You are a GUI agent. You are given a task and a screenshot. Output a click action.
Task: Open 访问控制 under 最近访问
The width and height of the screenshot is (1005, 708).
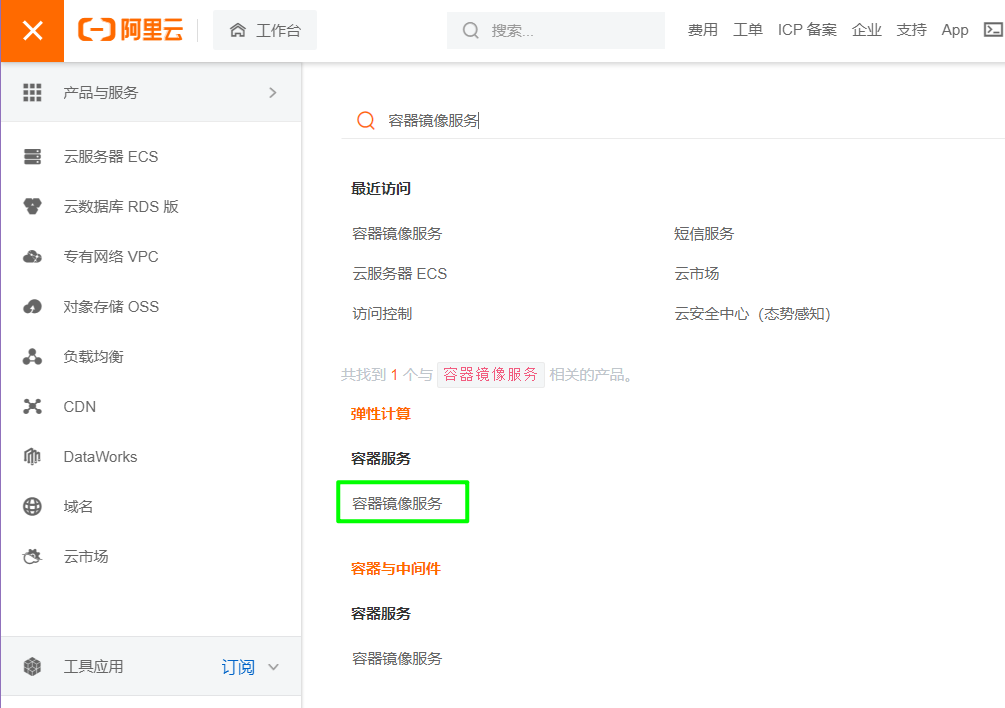click(x=382, y=314)
